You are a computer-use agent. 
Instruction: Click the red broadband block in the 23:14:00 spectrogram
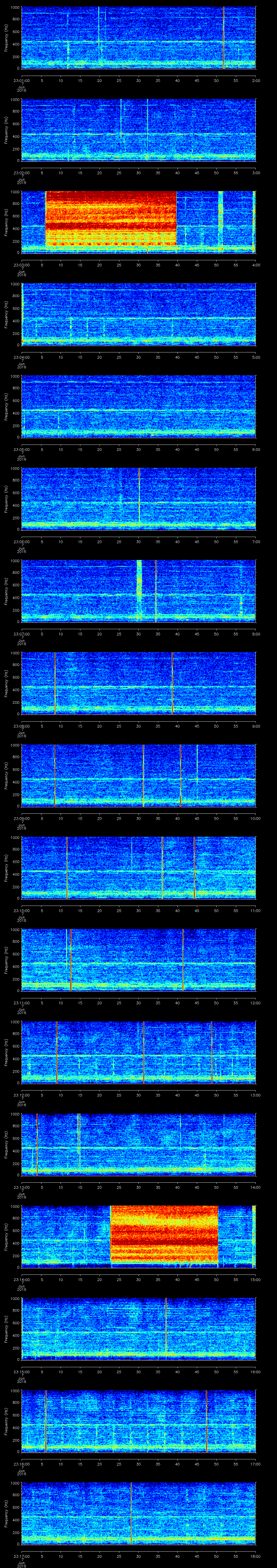(164, 1233)
